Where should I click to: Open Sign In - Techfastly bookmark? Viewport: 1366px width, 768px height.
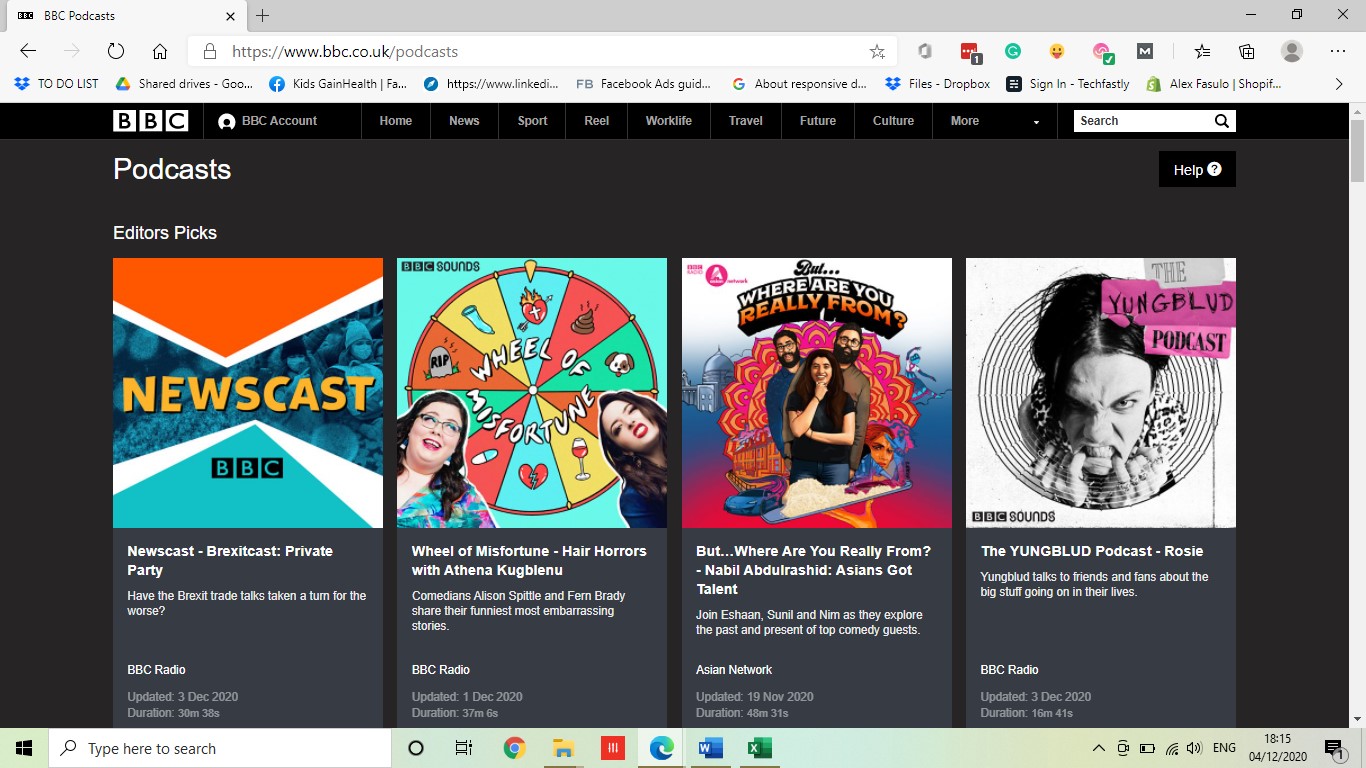pyautogui.click(x=1068, y=84)
